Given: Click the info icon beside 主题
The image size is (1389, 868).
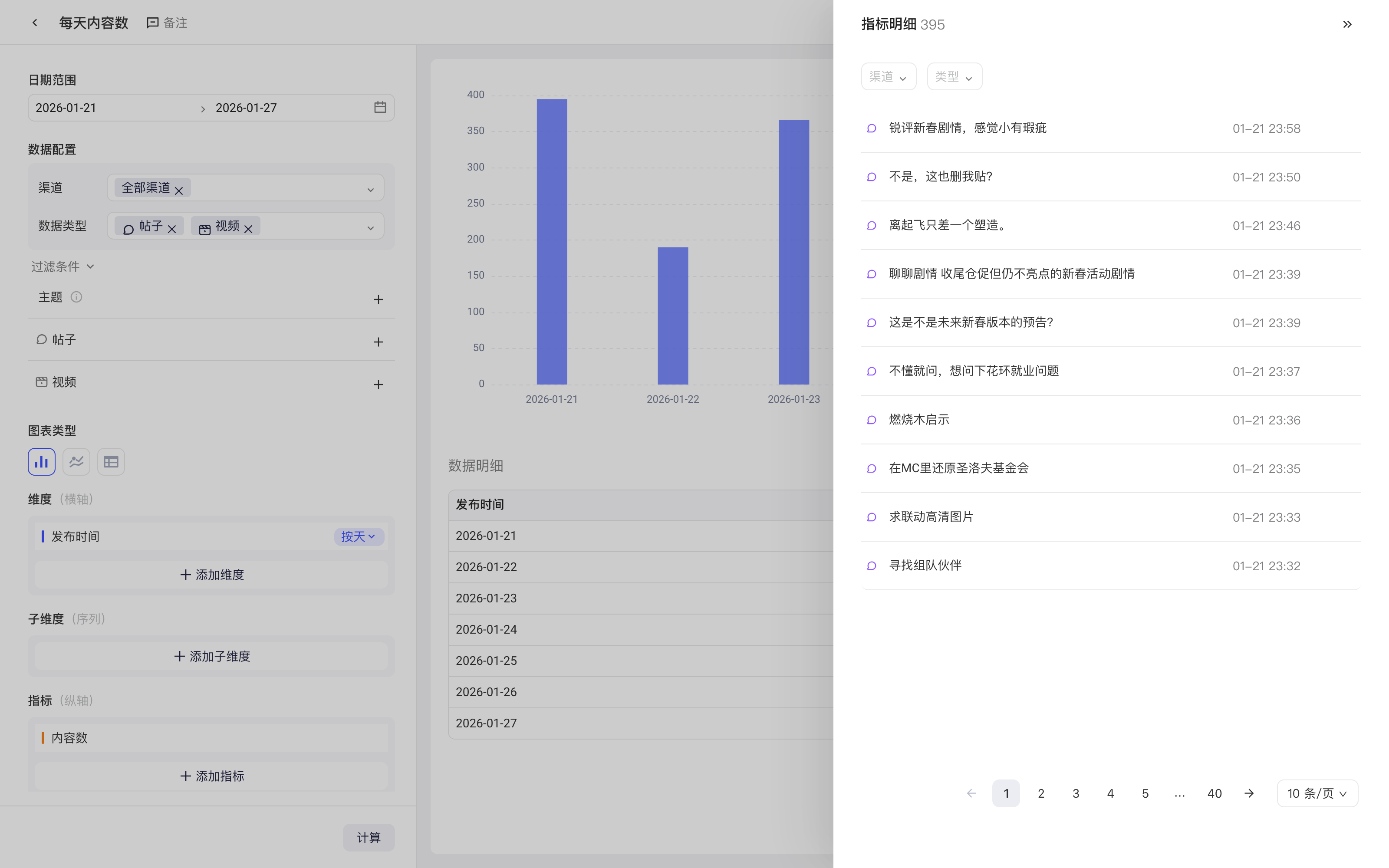Looking at the screenshot, I should coord(76,297).
